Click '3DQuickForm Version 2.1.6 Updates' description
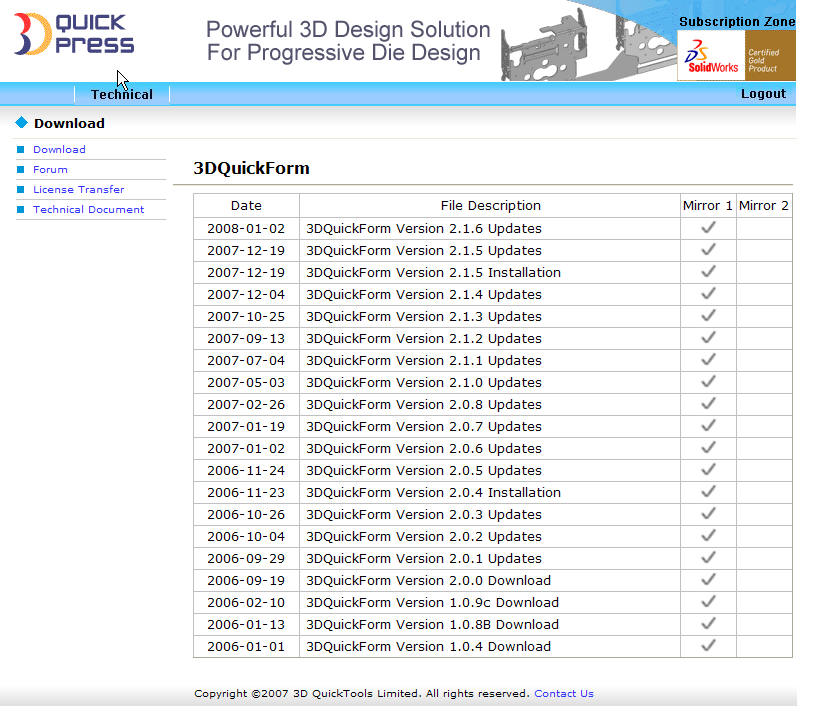 [x=424, y=229]
